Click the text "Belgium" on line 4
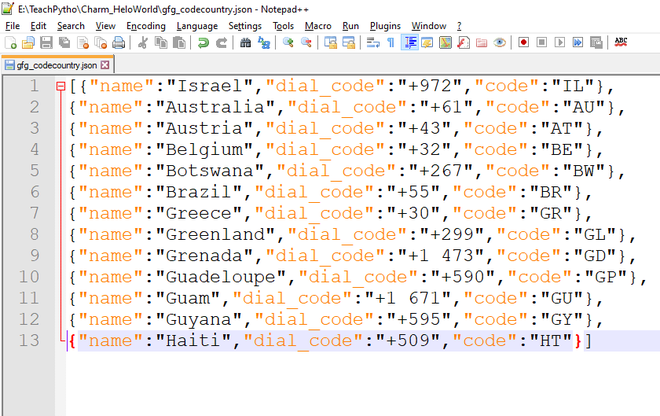The image size is (660, 416). tap(205, 149)
